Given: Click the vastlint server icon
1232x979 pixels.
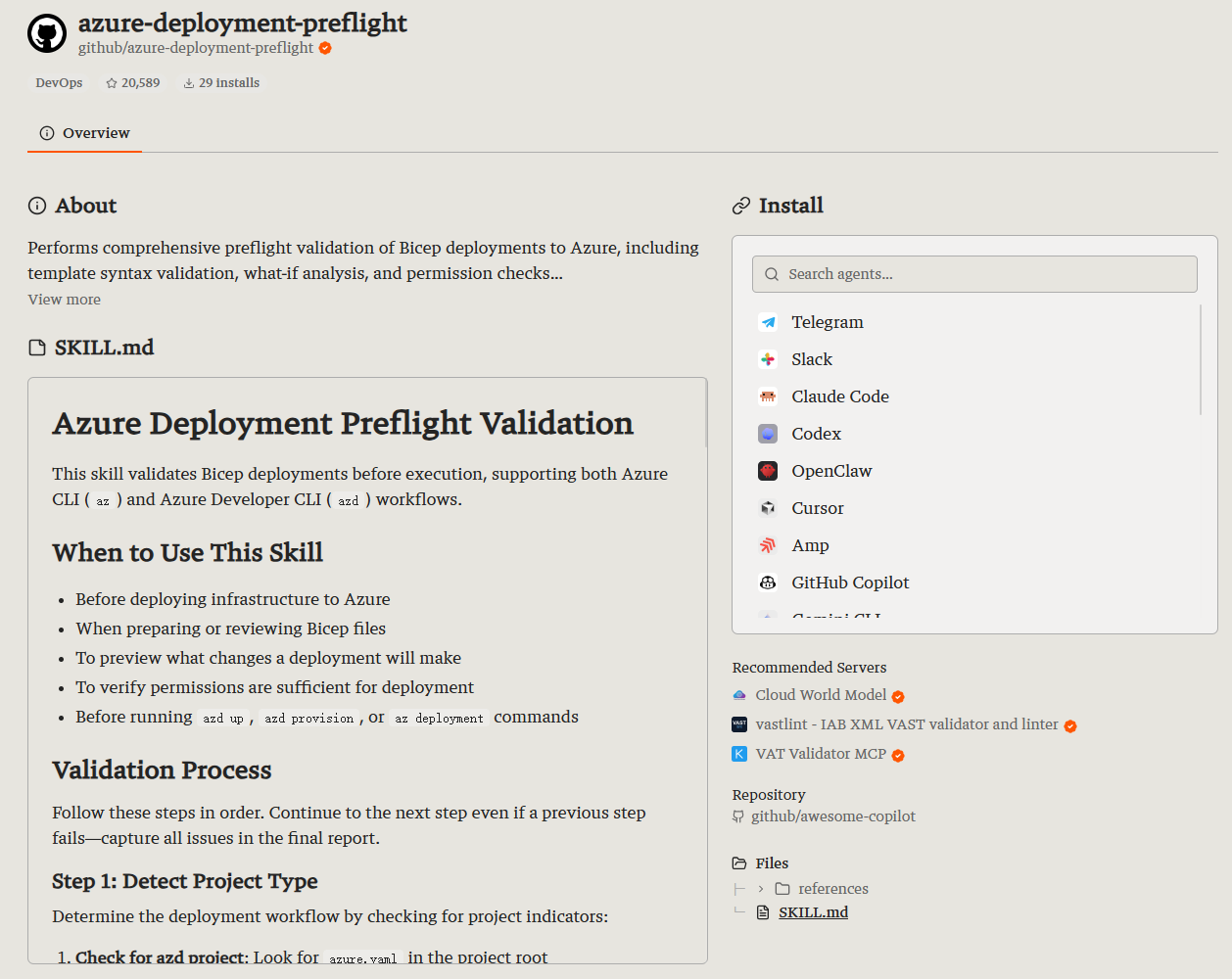Looking at the screenshot, I should point(739,724).
